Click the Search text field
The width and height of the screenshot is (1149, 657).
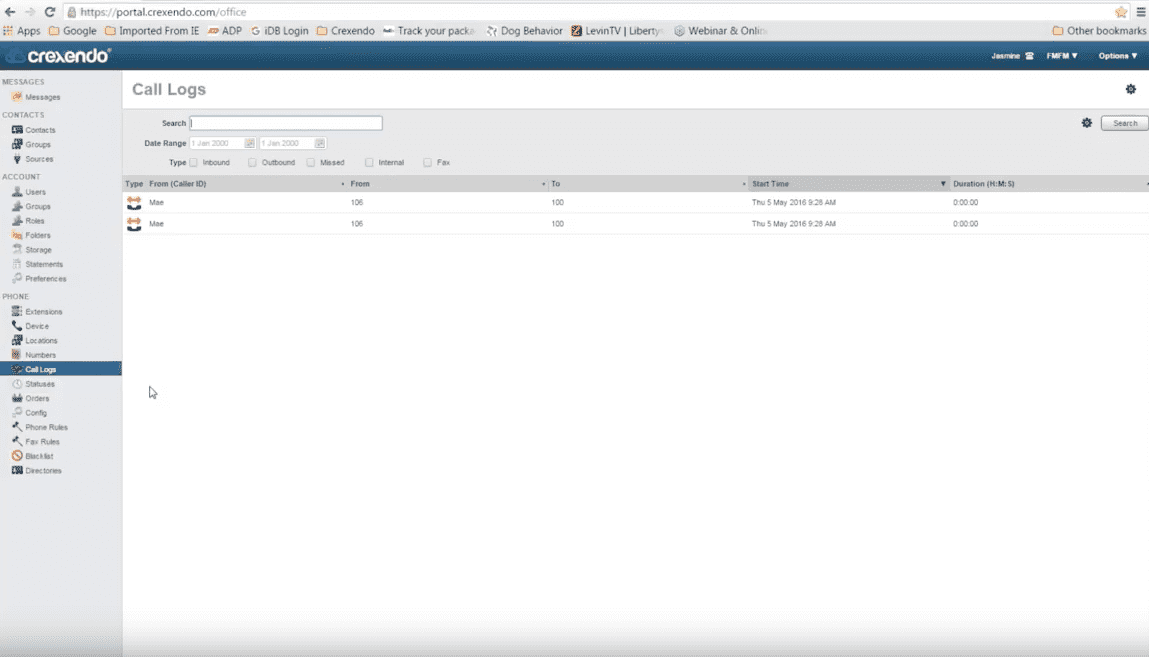tap(286, 123)
